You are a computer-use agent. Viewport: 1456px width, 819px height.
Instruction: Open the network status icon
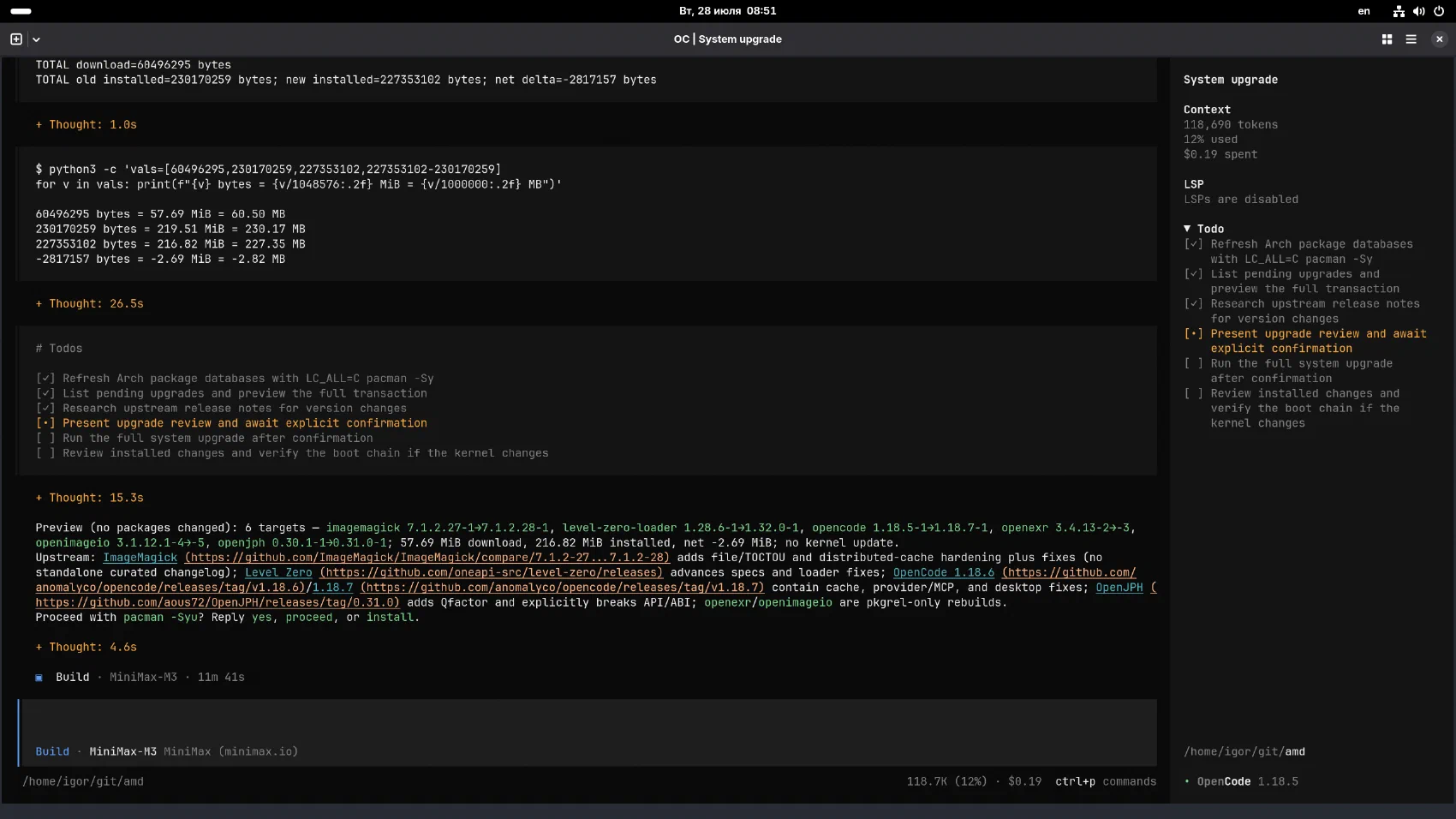tap(1399, 11)
